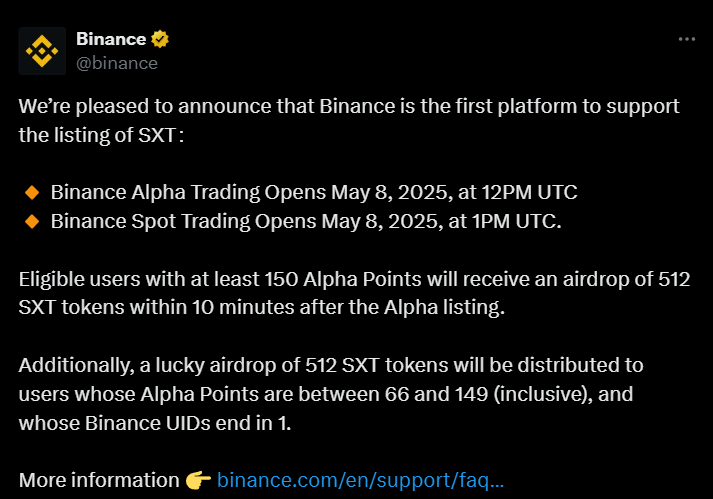Image resolution: width=713 pixels, height=499 pixels.
Task: Open the @binance handle
Action: click(x=117, y=63)
